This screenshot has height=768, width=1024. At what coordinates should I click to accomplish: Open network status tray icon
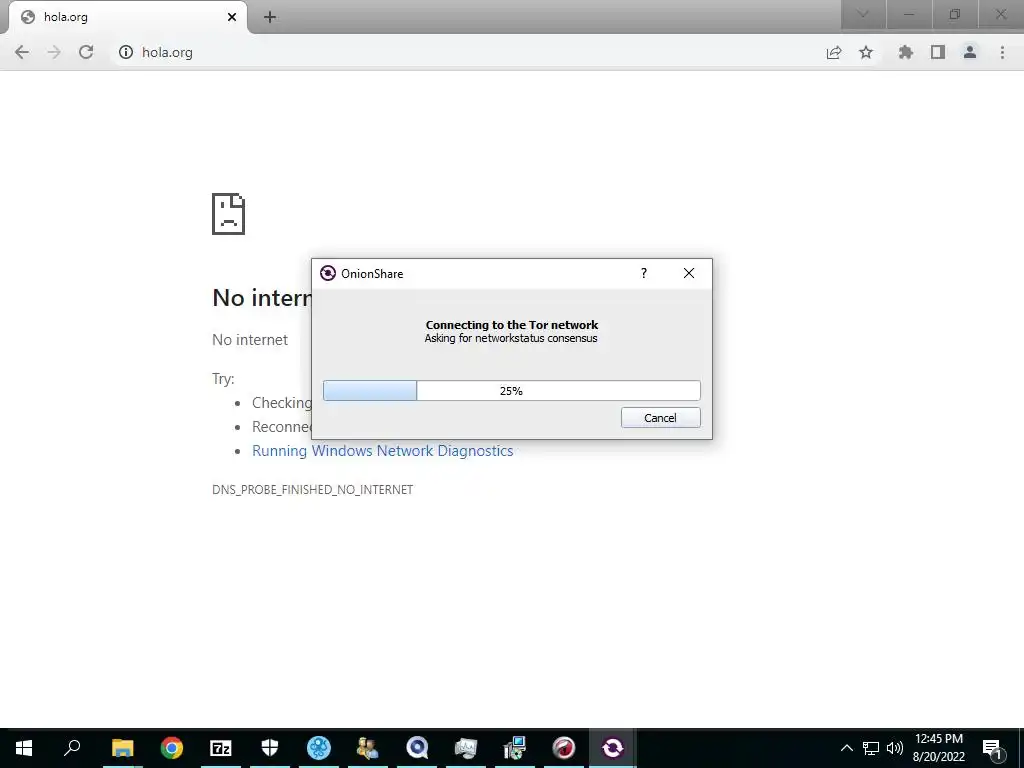pos(871,748)
